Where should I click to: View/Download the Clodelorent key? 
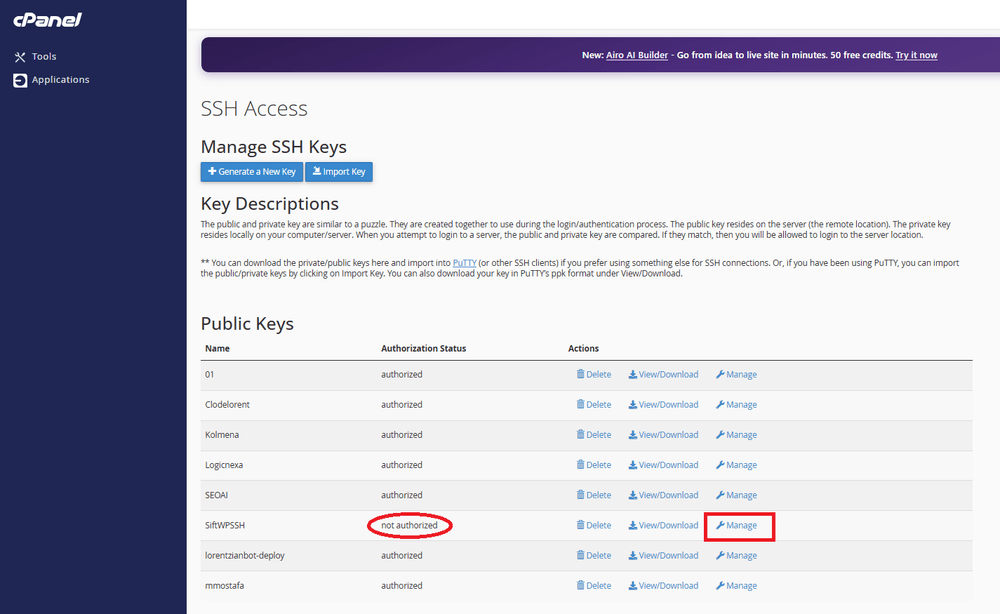pos(663,404)
